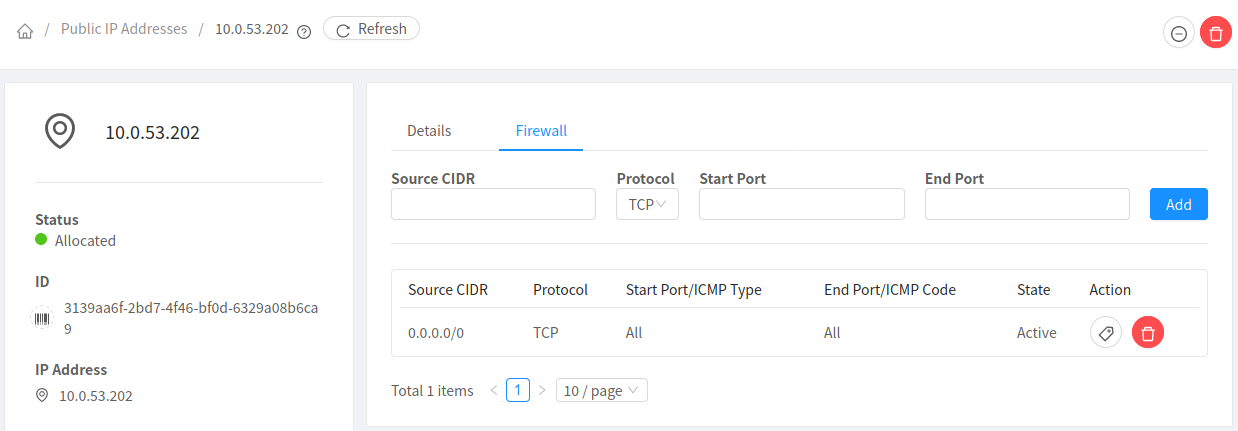This screenshot has width=1238, height=431.
Task: Click the red trash icon in header
Action: (1215, 33)
